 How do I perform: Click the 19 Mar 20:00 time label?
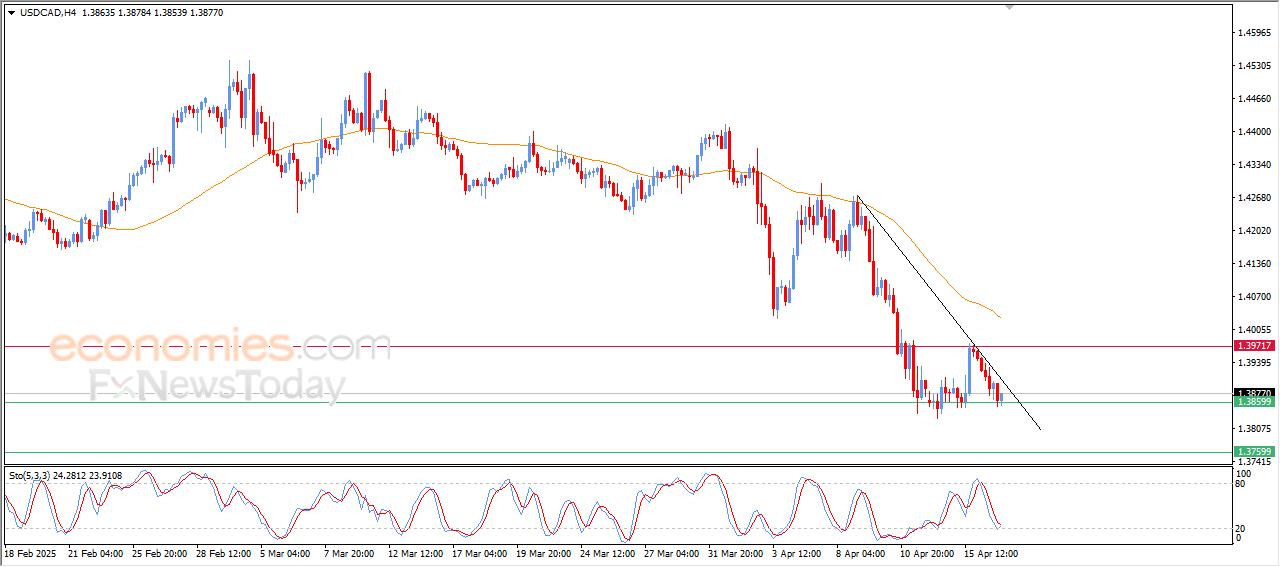click(544, 553)
